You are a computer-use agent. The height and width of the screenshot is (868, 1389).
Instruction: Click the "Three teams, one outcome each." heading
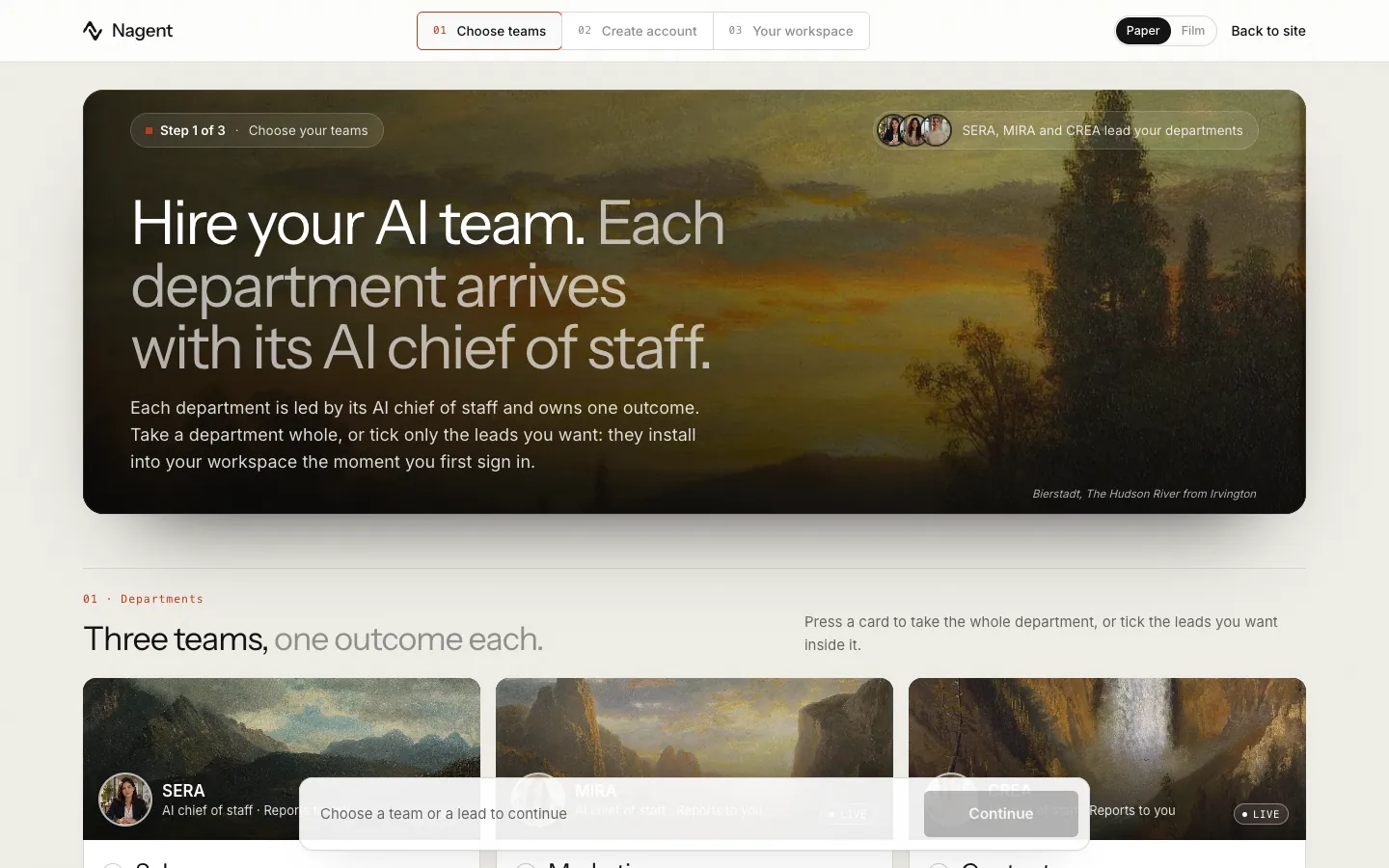pyautogui.click(x=313, y=638)
